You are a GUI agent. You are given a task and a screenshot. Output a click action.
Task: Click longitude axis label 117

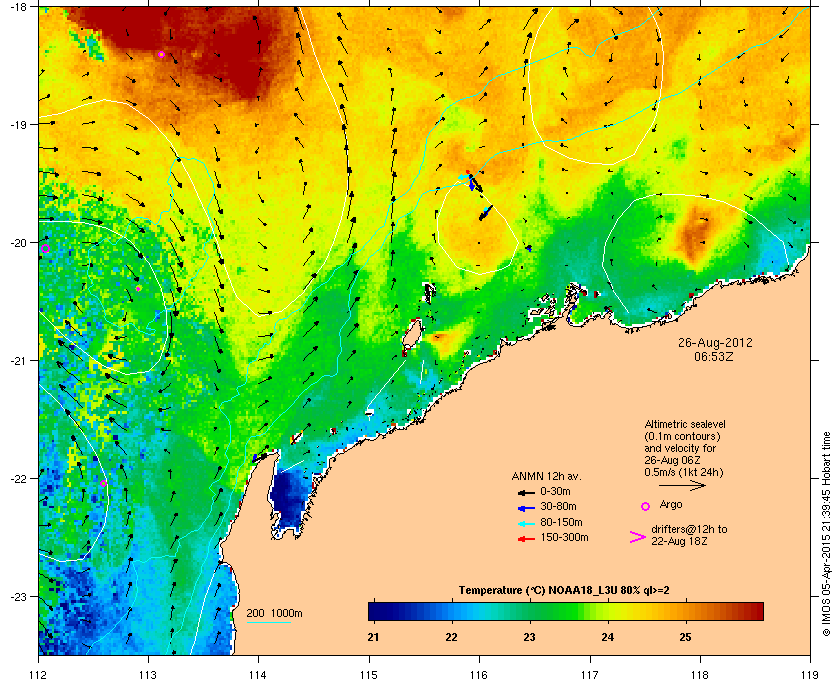click(x=590, y=674)
